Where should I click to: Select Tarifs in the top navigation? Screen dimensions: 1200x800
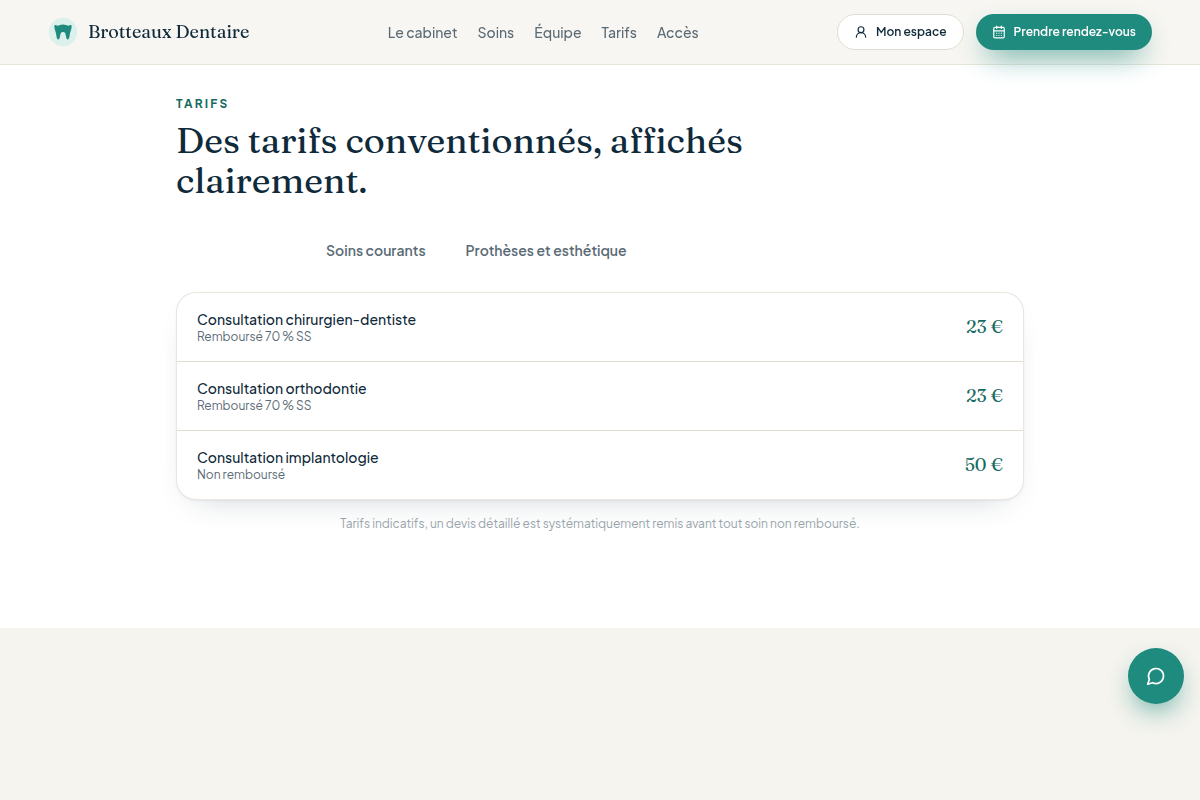(619, 33)
